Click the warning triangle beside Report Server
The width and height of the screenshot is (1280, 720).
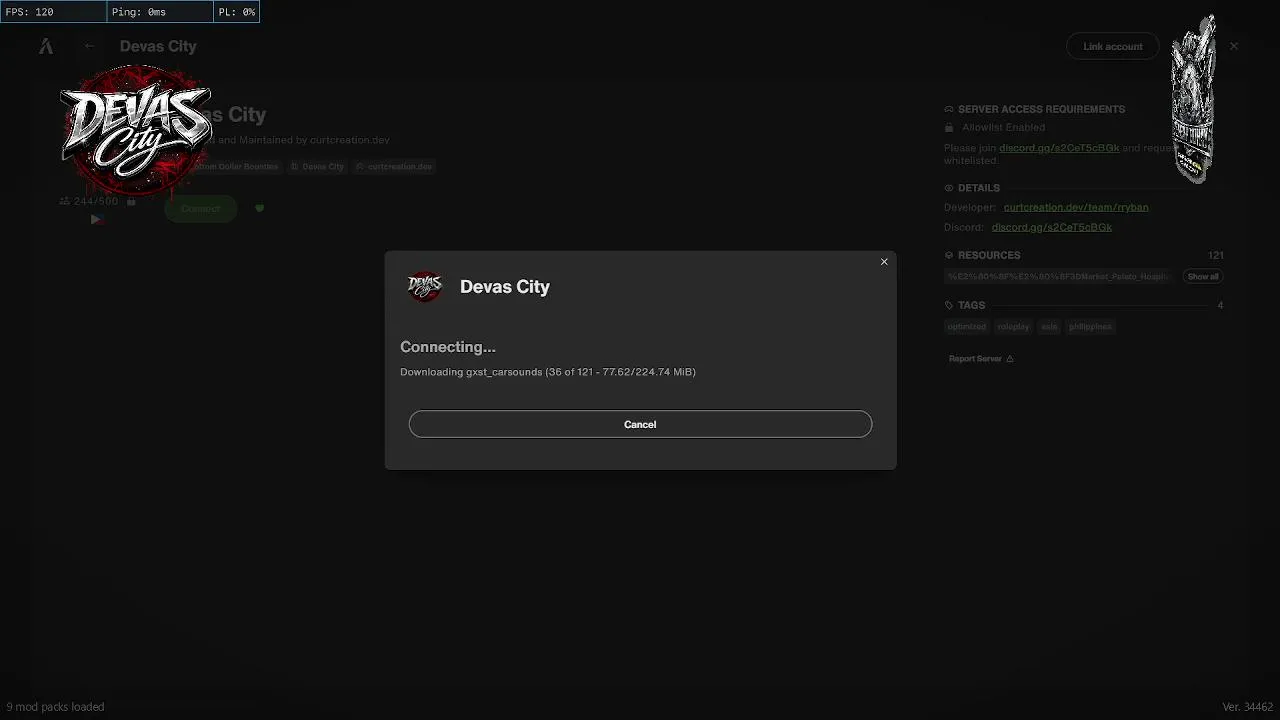coord(1010,358)
